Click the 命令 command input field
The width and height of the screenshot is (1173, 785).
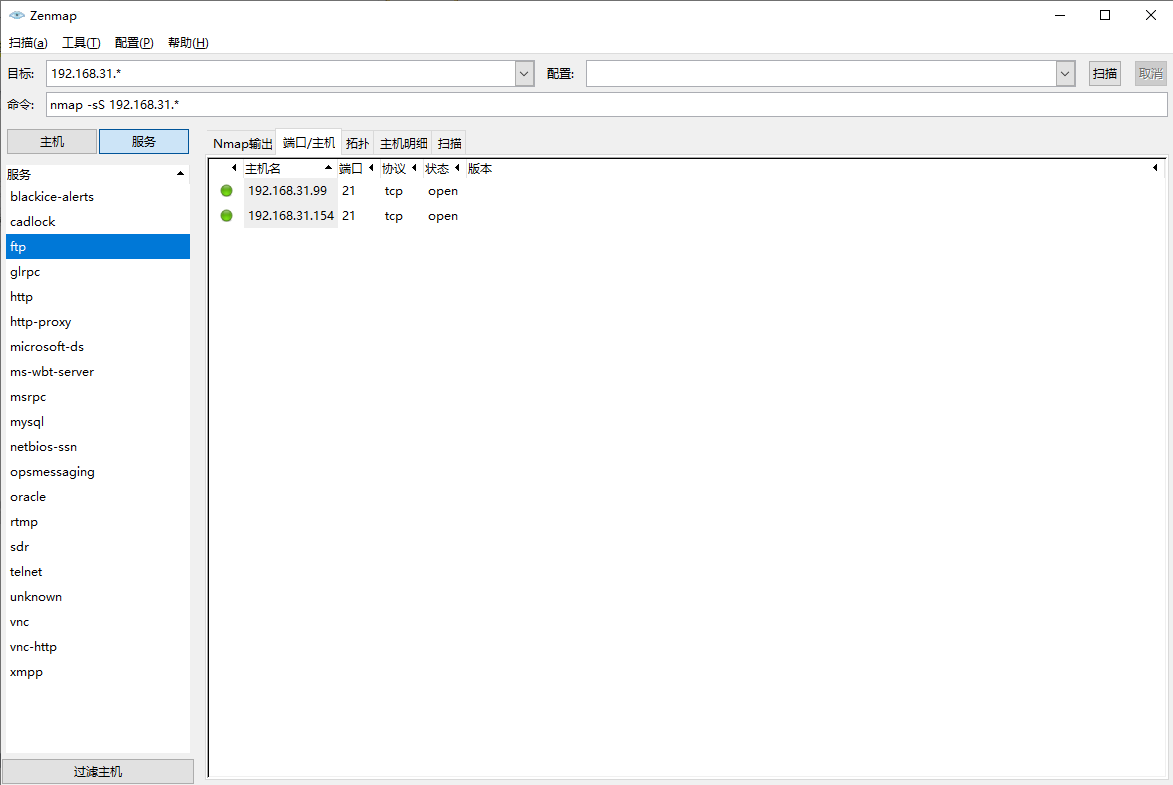pyautogui.click(x=607, y=104)
